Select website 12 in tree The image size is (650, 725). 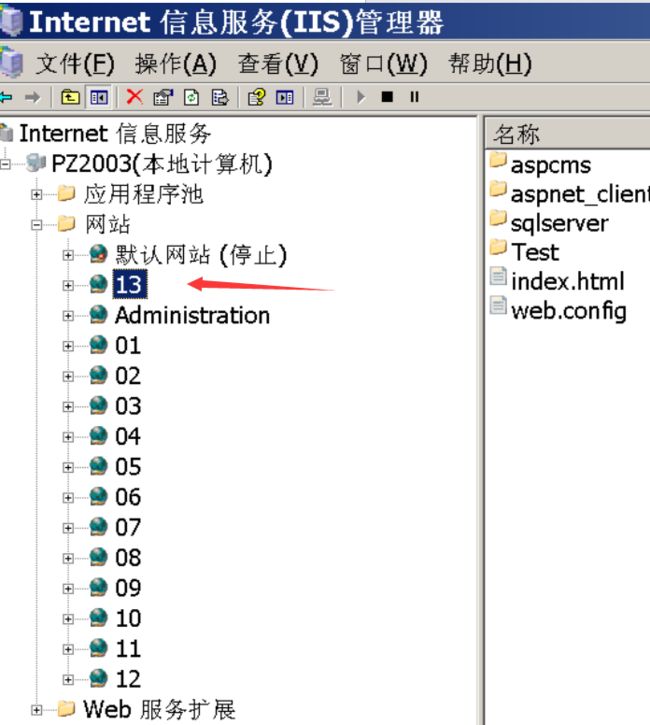pyautogui.click(x=128, y=679)
